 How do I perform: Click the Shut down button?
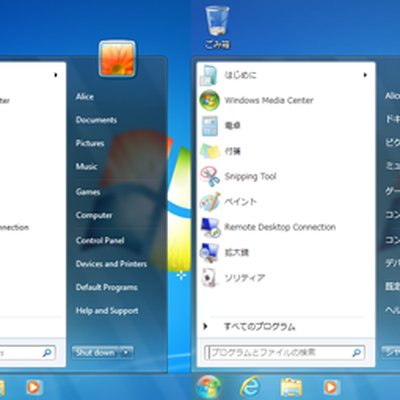(95, 353)
